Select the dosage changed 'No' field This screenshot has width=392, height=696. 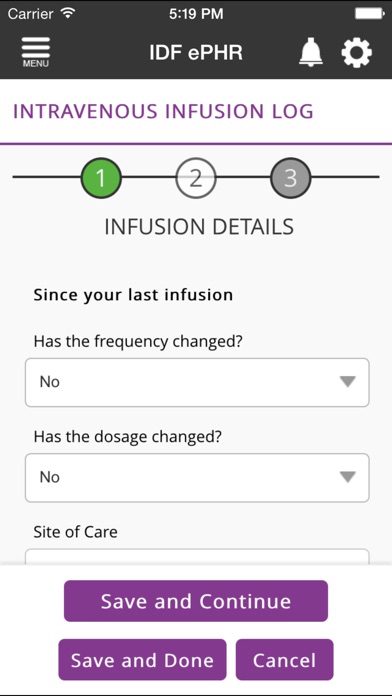[x=197, y=478]
